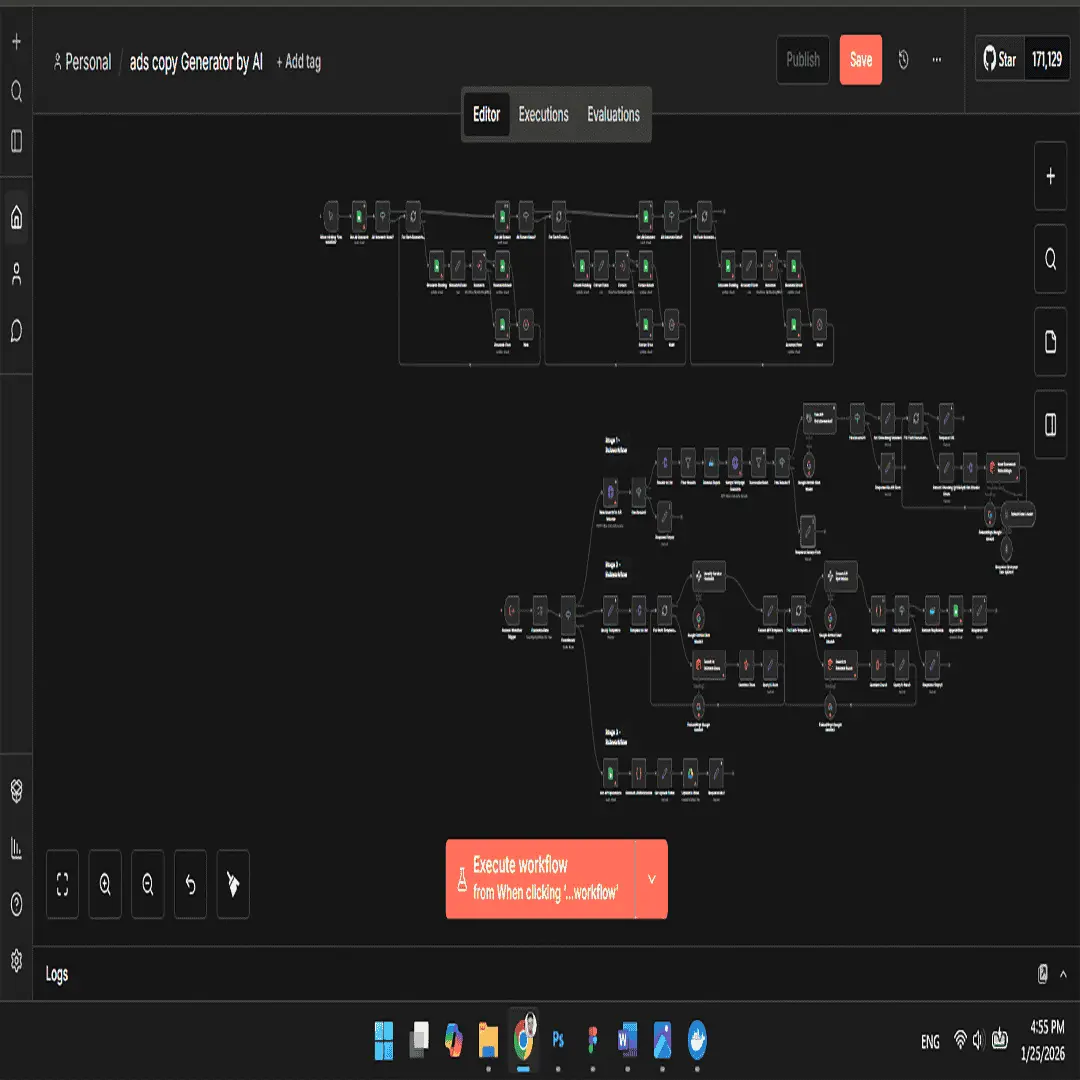The height and width of the screenshot is (1080, 1080).
Task: Expand the Logs panel chevron
Action: 1063,973
